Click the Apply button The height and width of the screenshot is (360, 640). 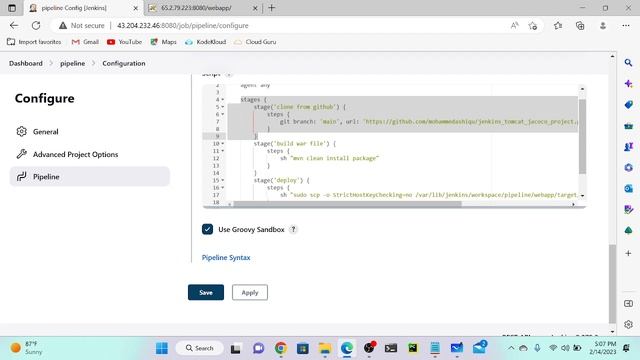pos(250,292)
